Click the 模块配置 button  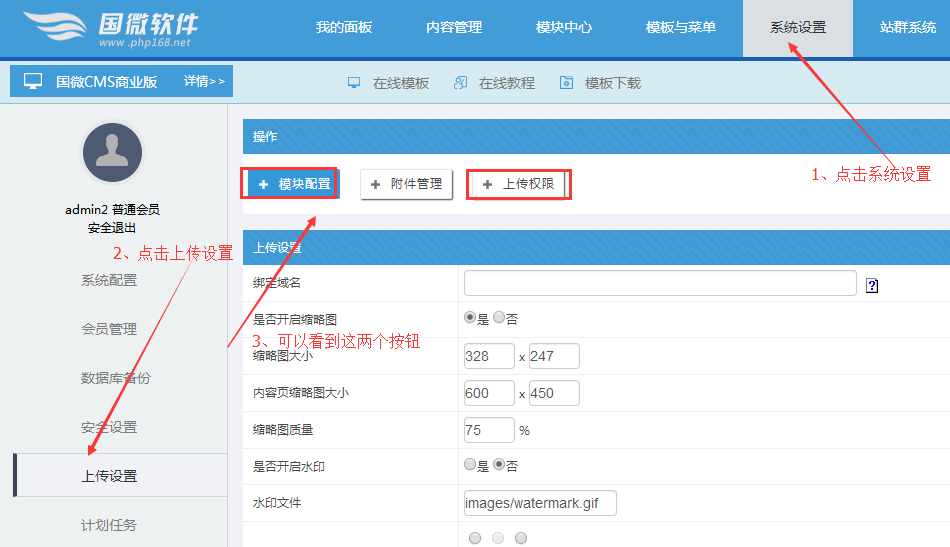coord(293,184)
